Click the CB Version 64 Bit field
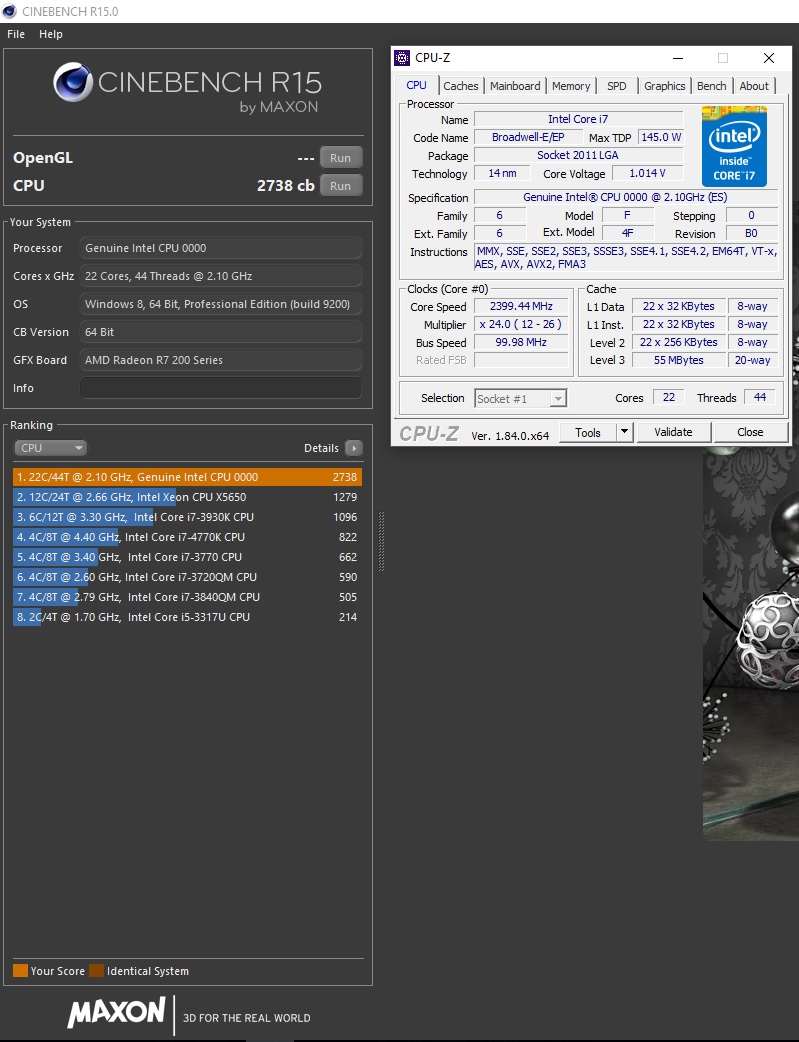This screenshot has width=799, height=1042. click(x=221, y=332)
